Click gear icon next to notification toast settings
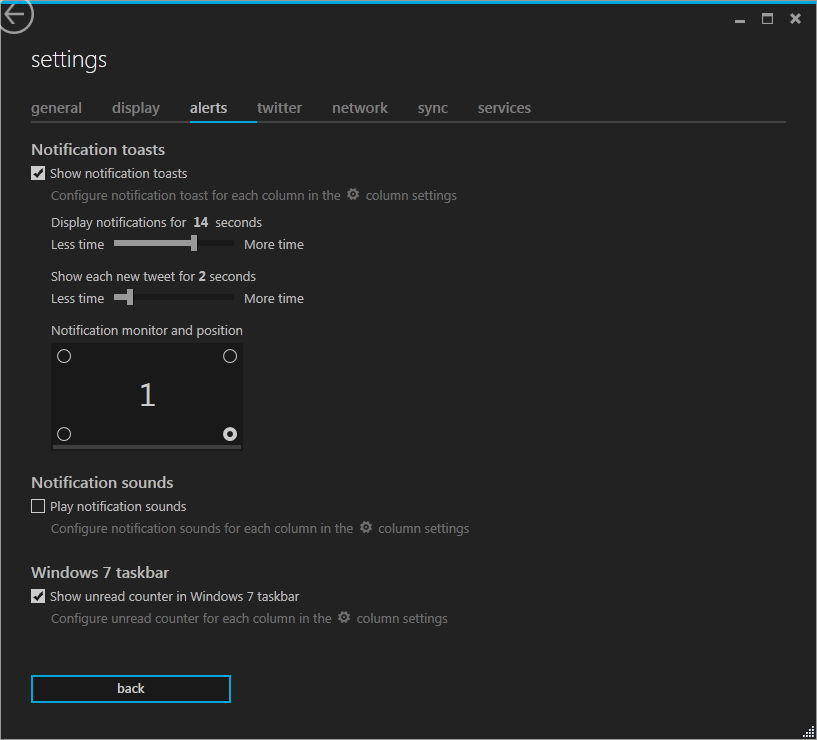The image size is (817, 740). pyautogui.click(x=353, y=195)
